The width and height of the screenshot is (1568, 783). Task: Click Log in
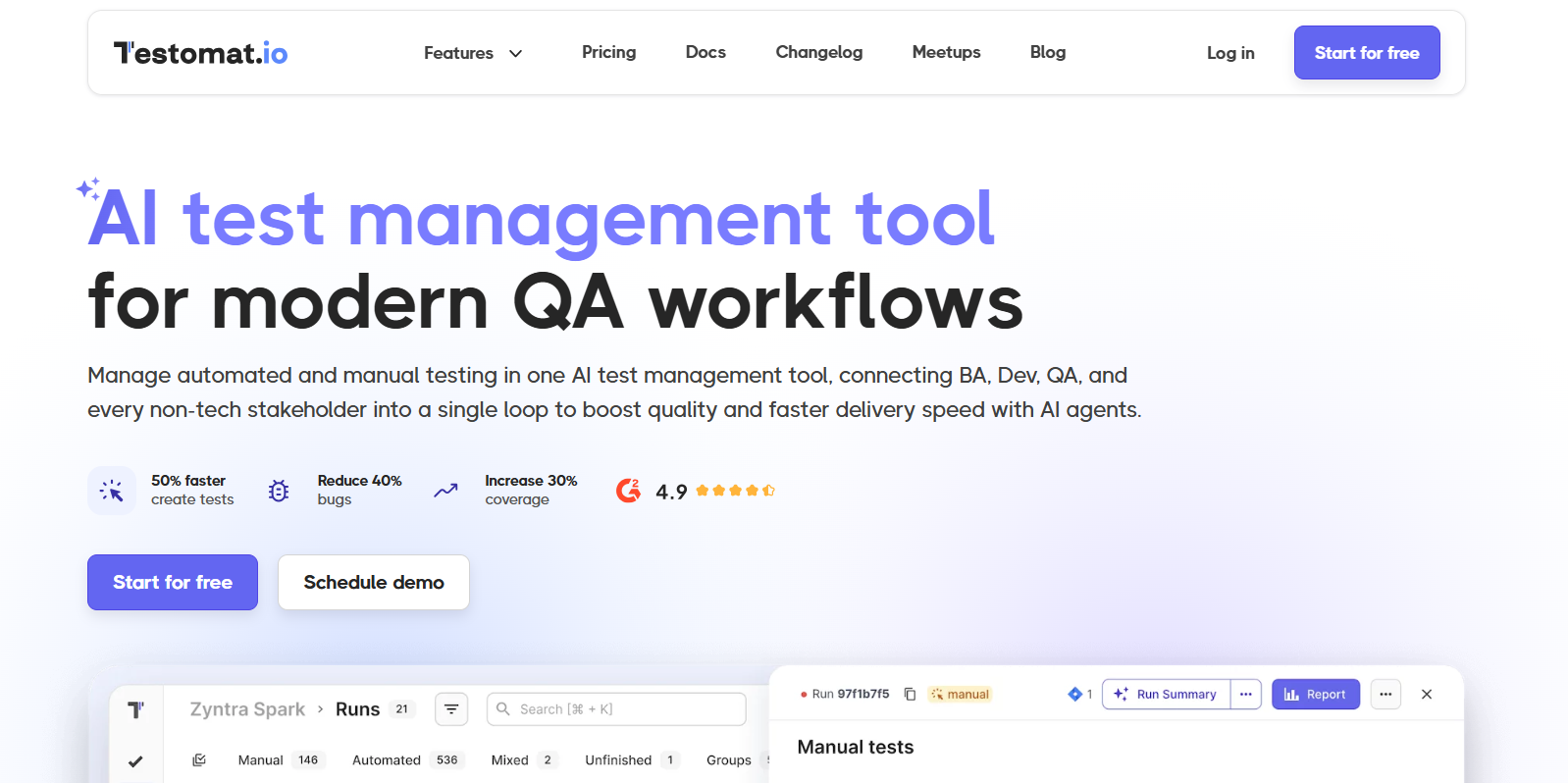pyautogui.click(x=1230, y=53)
